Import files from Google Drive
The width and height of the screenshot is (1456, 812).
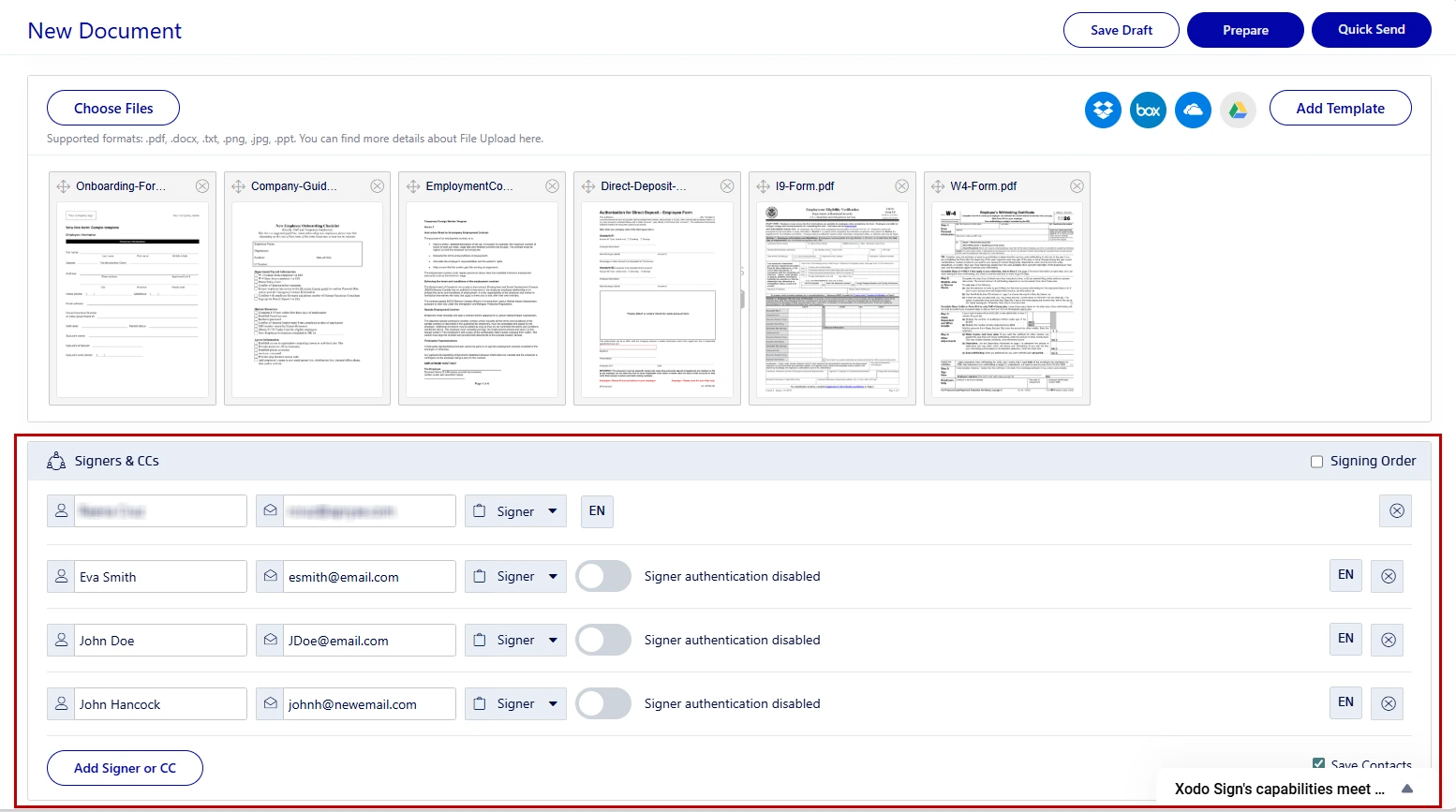click(x=1238, y=110)
